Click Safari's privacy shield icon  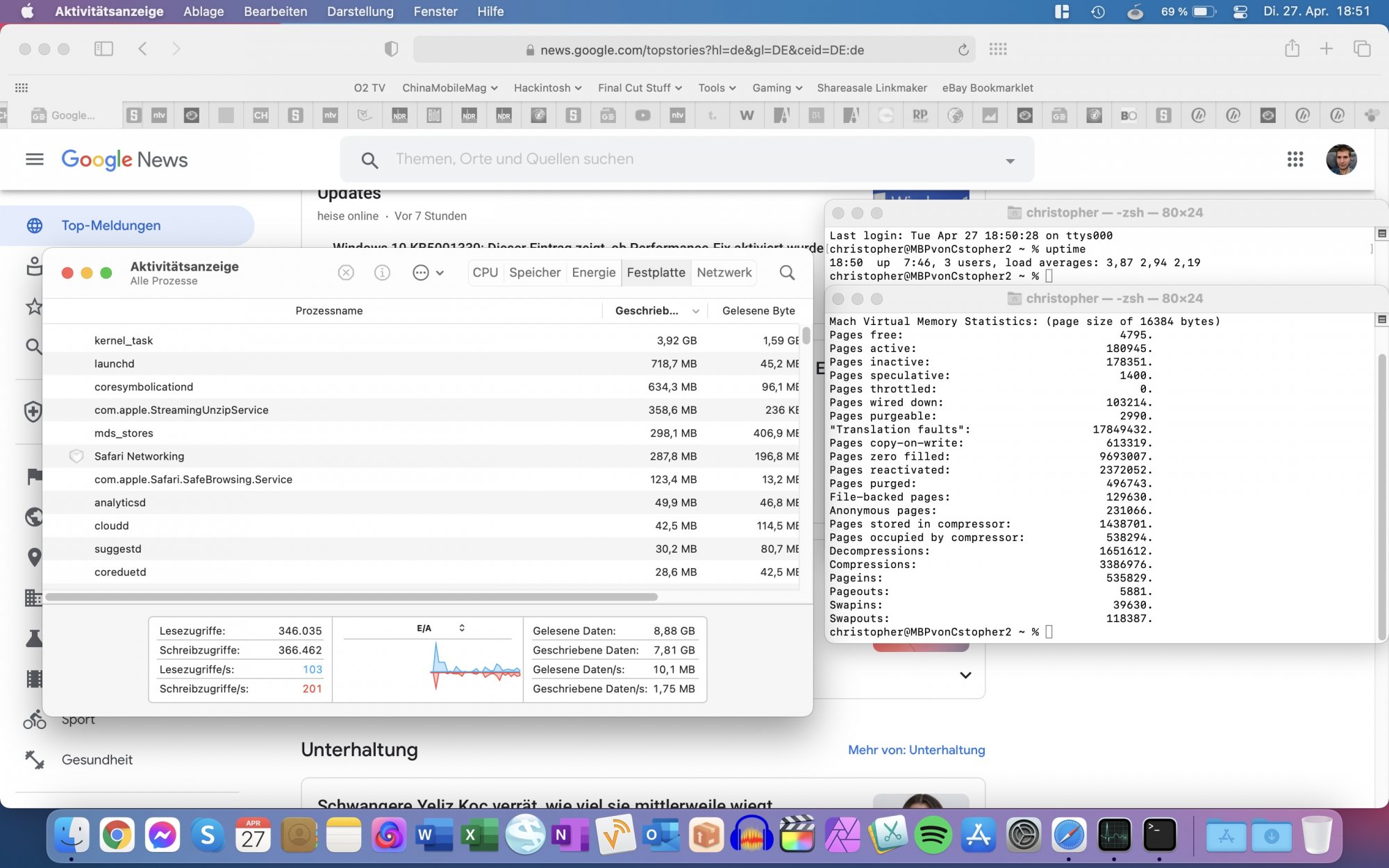click(x=391, y=49)
